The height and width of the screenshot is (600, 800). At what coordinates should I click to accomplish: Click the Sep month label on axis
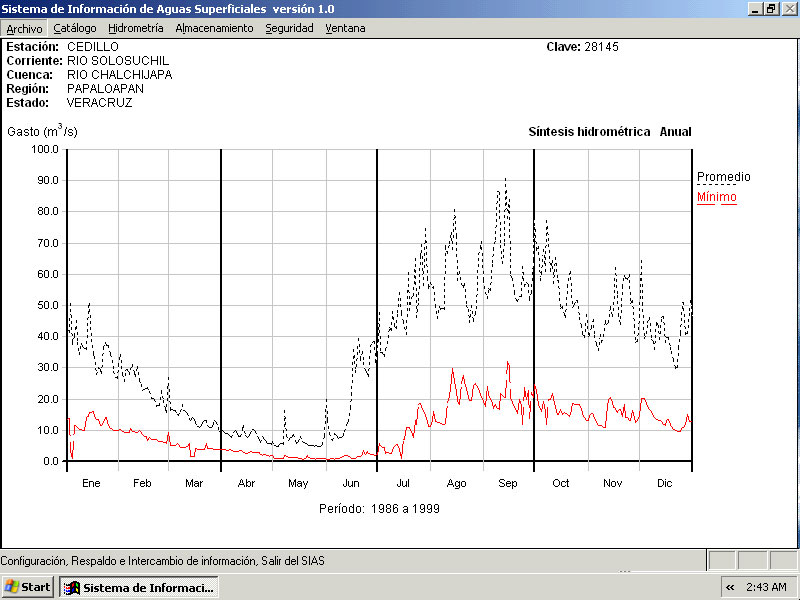pyautogui.click(x=508, y=483)
